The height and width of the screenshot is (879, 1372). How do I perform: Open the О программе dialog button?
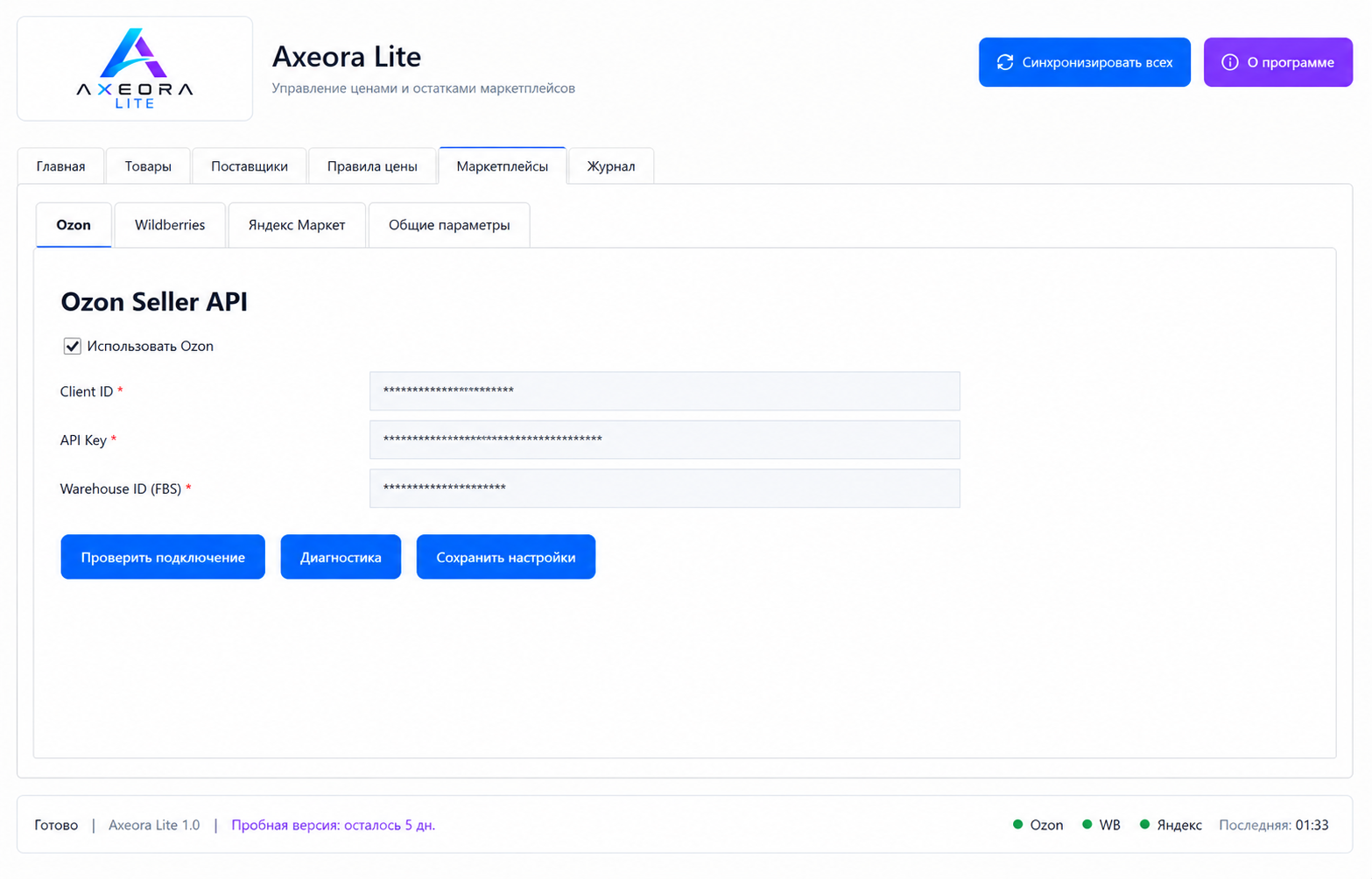[1278, 62]
